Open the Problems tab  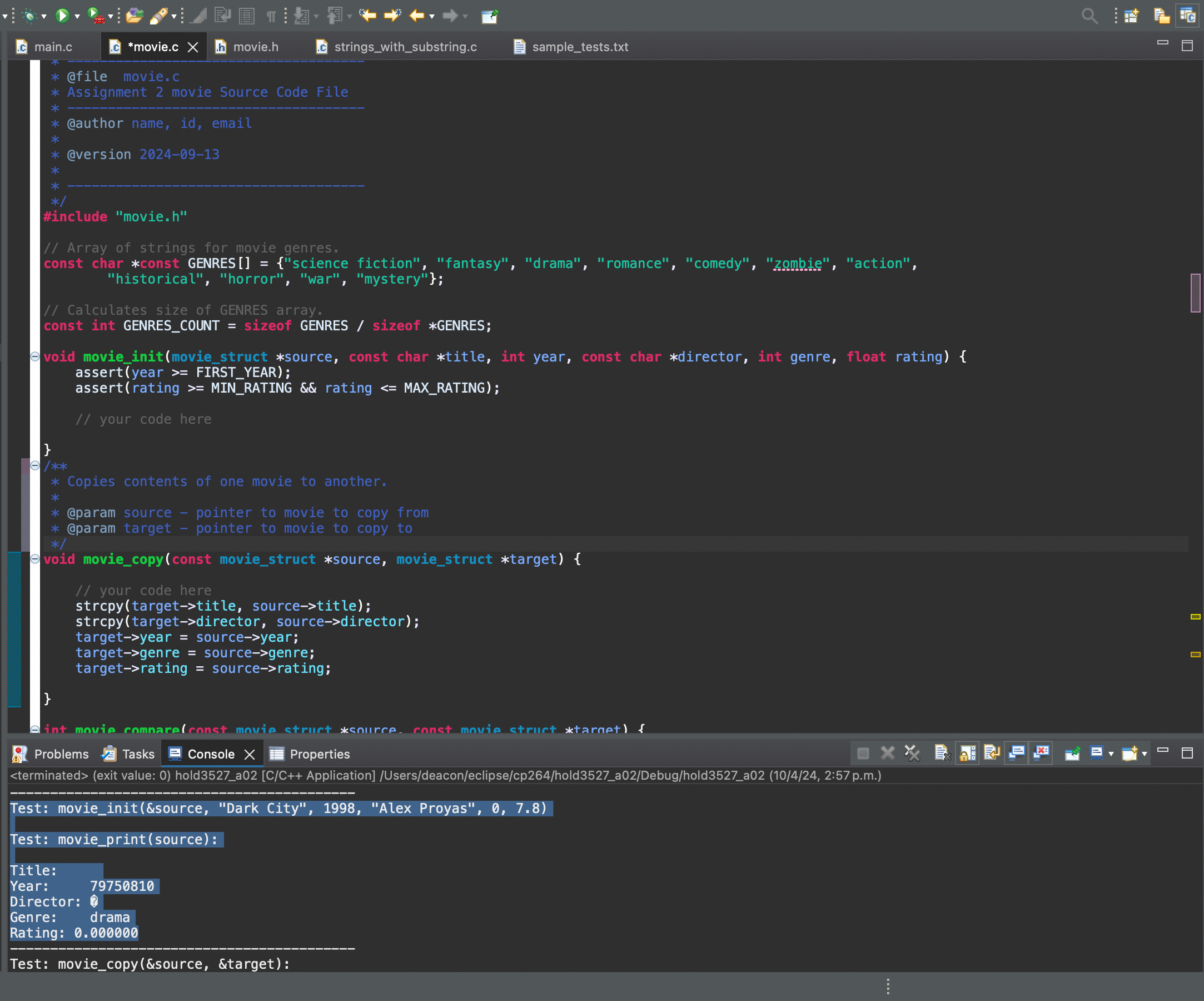61,753
